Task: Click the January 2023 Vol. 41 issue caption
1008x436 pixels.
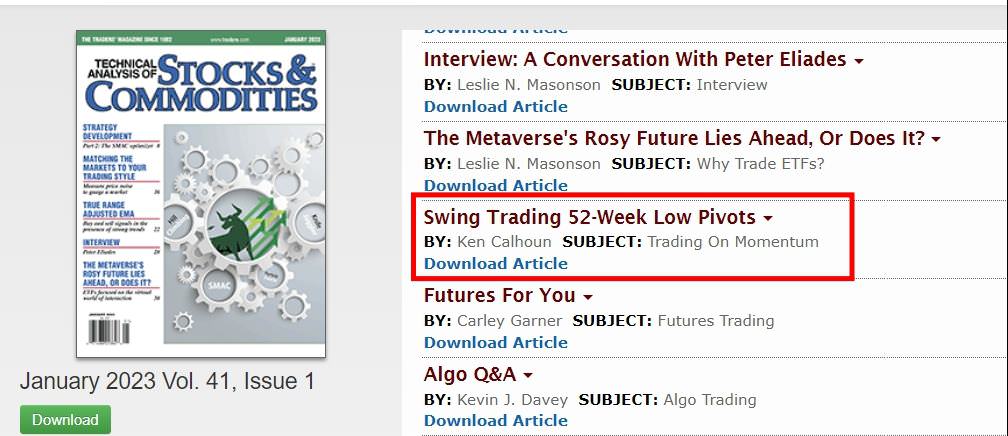Action: (167, 381)
